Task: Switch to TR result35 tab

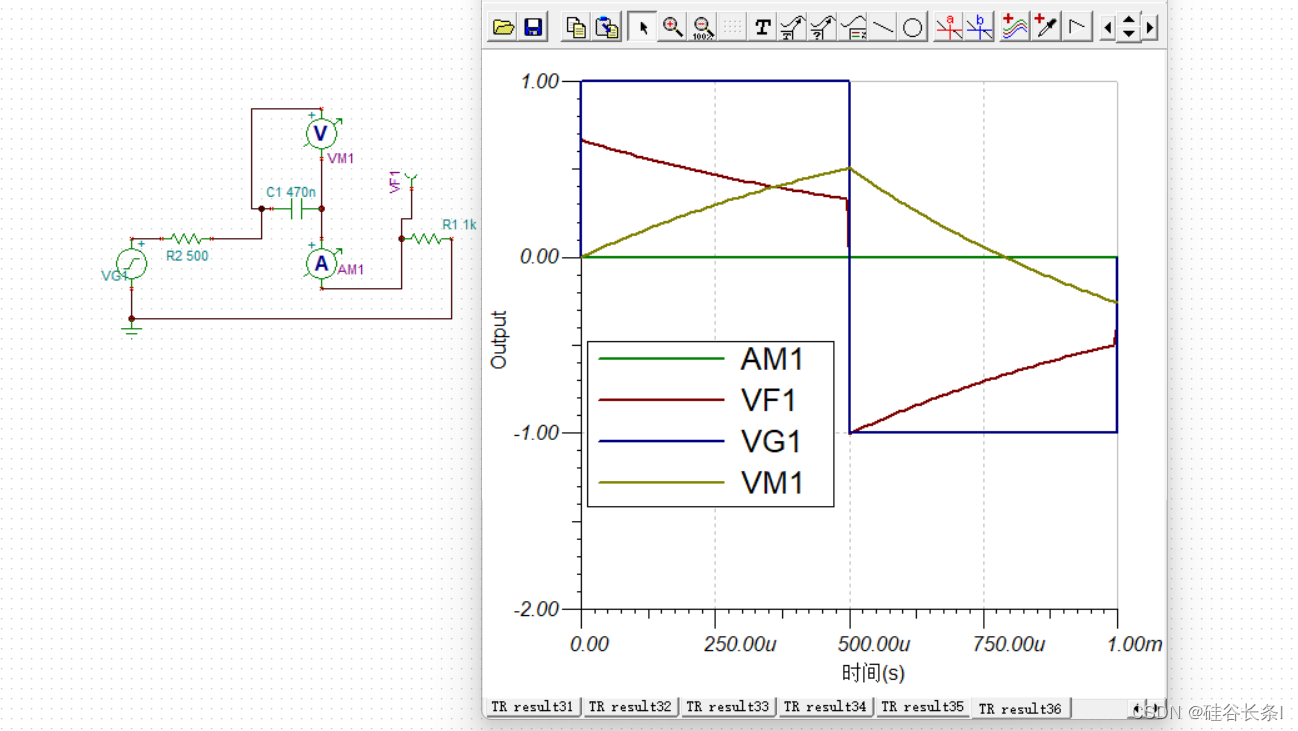Action: [923, 707]
